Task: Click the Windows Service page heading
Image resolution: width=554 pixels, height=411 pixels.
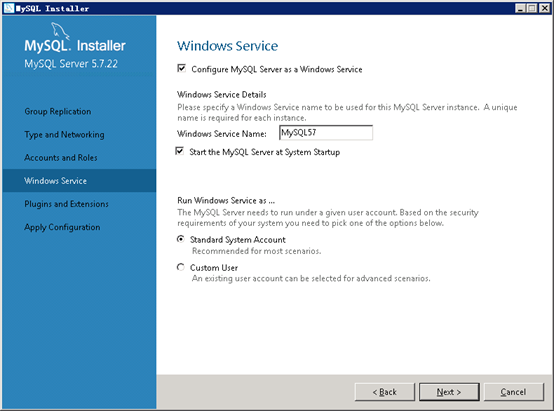Action: tap(228, 46)
